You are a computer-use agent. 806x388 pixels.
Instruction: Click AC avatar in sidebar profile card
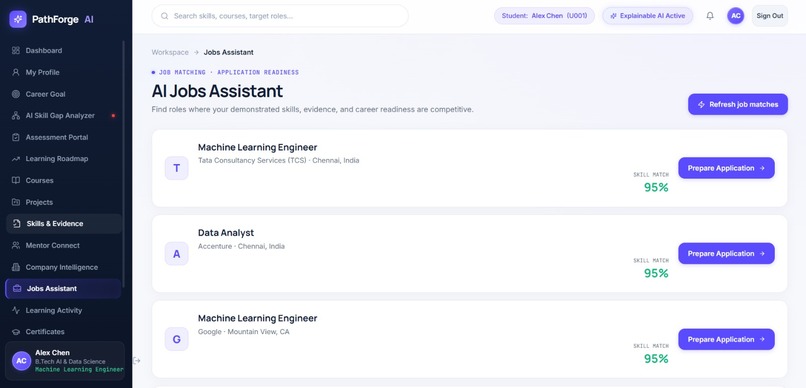22,361
